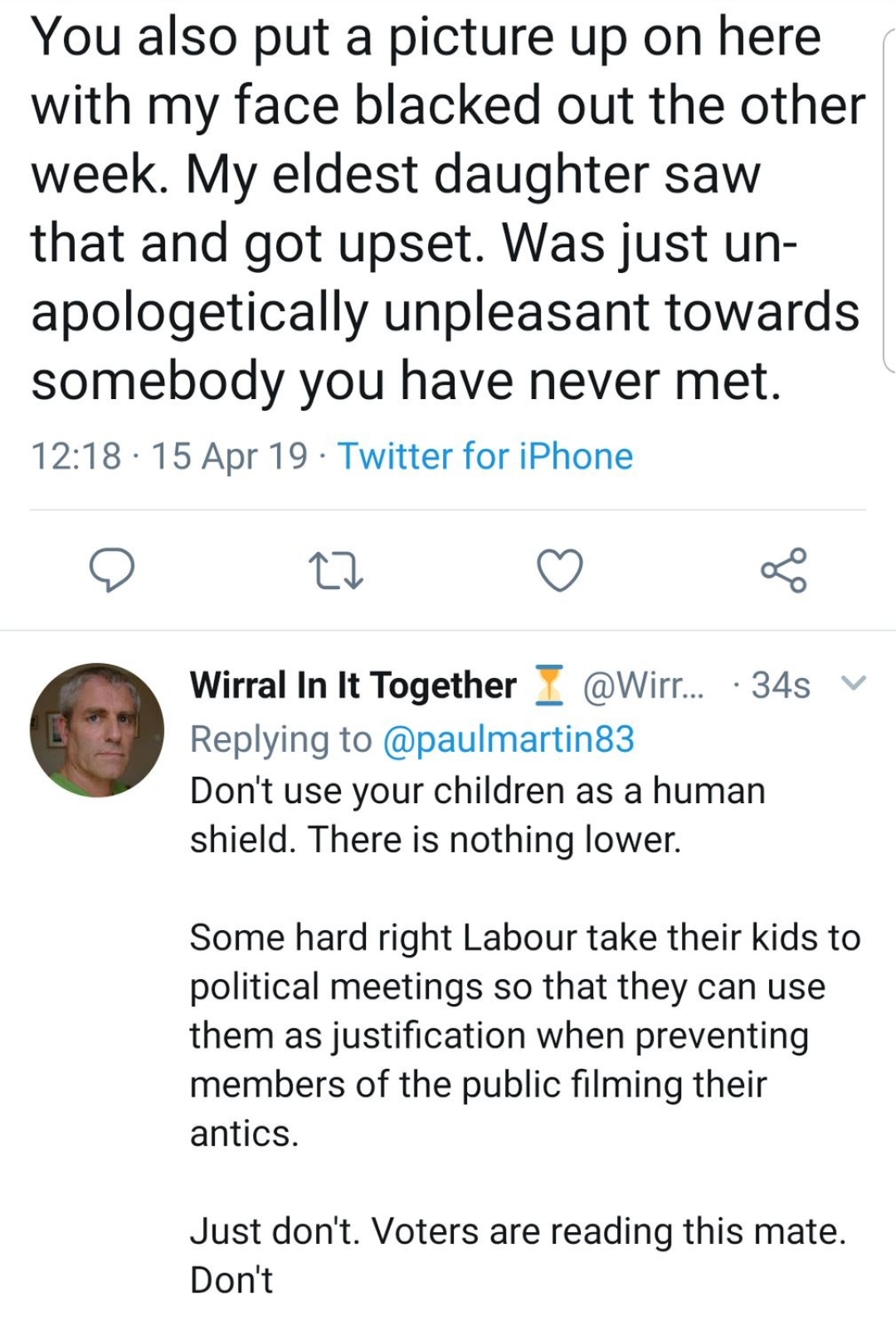Open reply text about children as human shield
Image resolution: width=896 pixels, height=1321 pixels.
click(477, 815)
